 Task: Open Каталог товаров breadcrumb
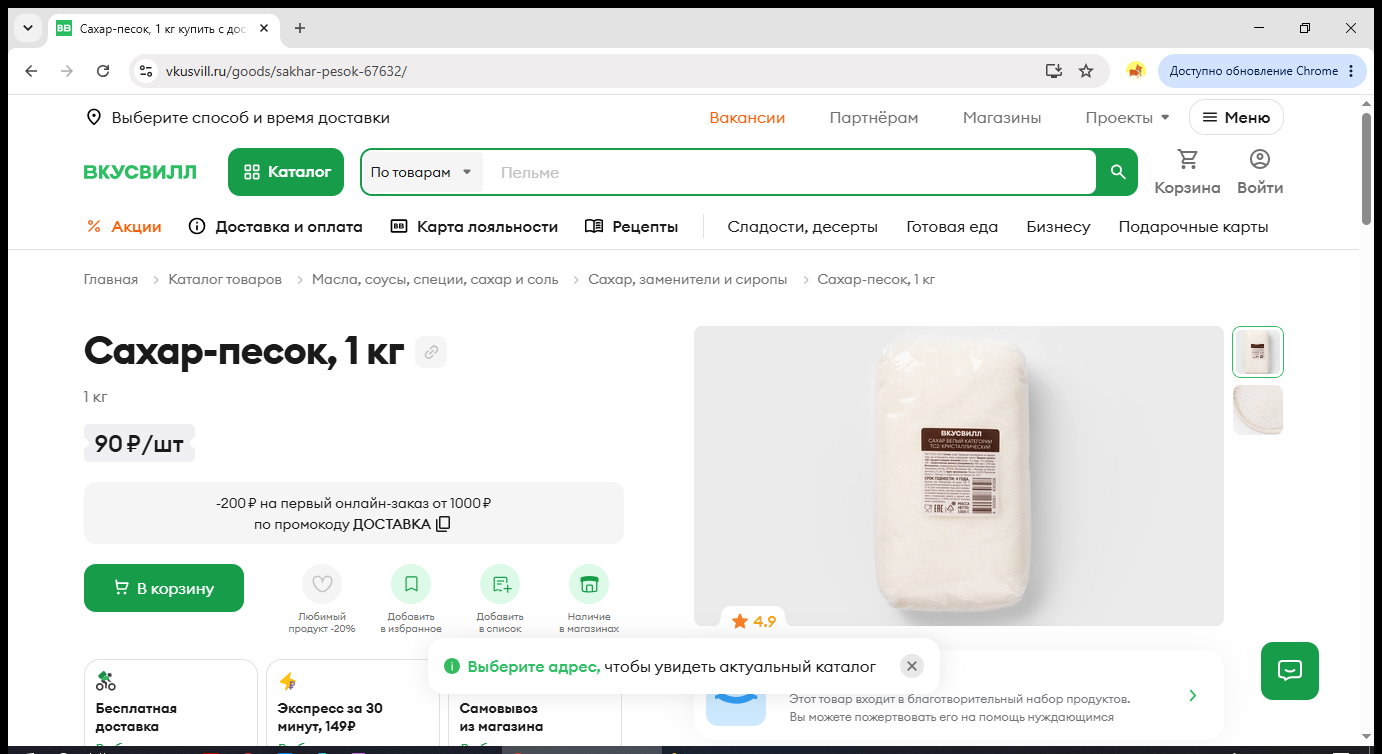[225, 280]
